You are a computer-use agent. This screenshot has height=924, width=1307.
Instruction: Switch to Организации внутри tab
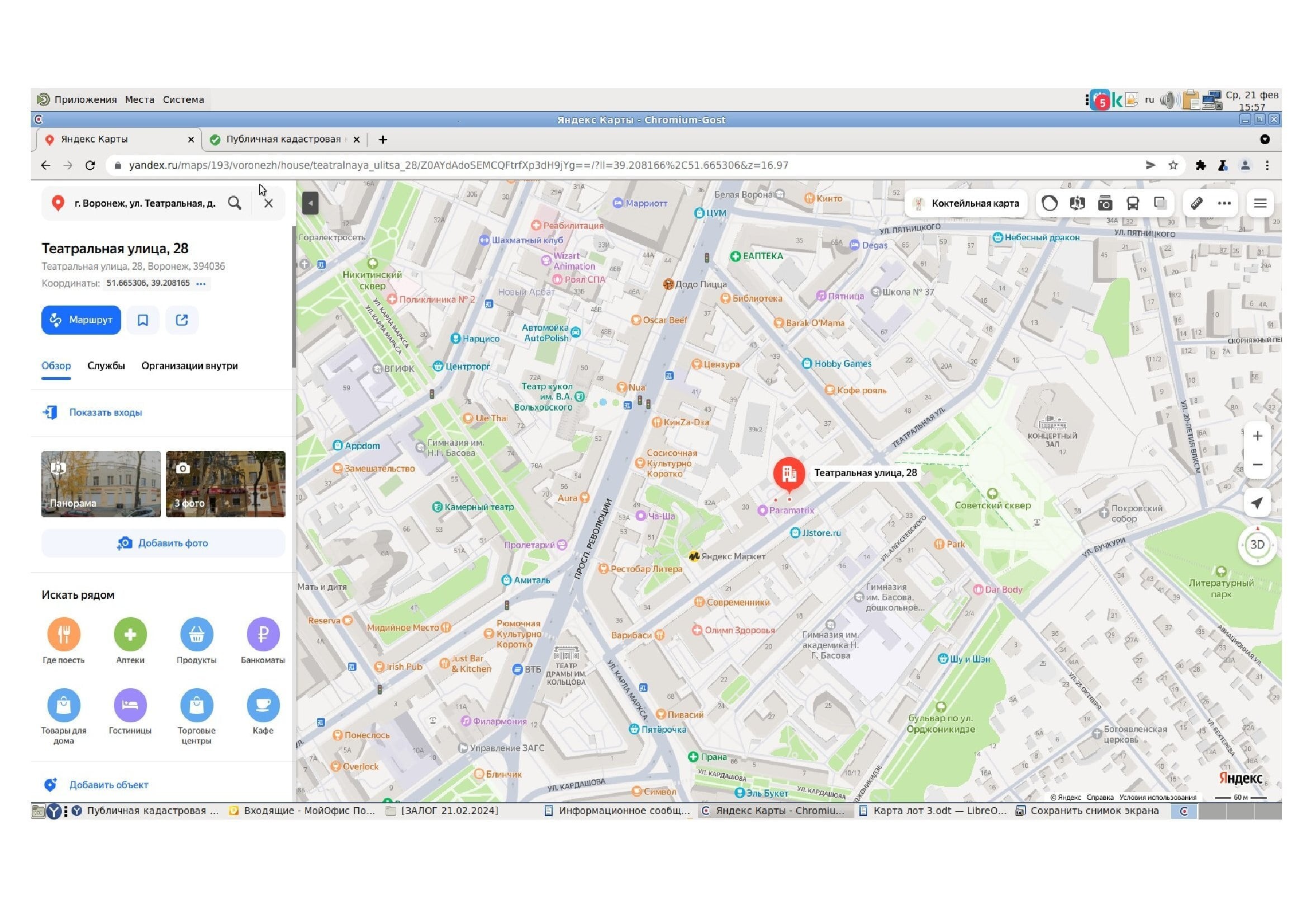point(189,366)
